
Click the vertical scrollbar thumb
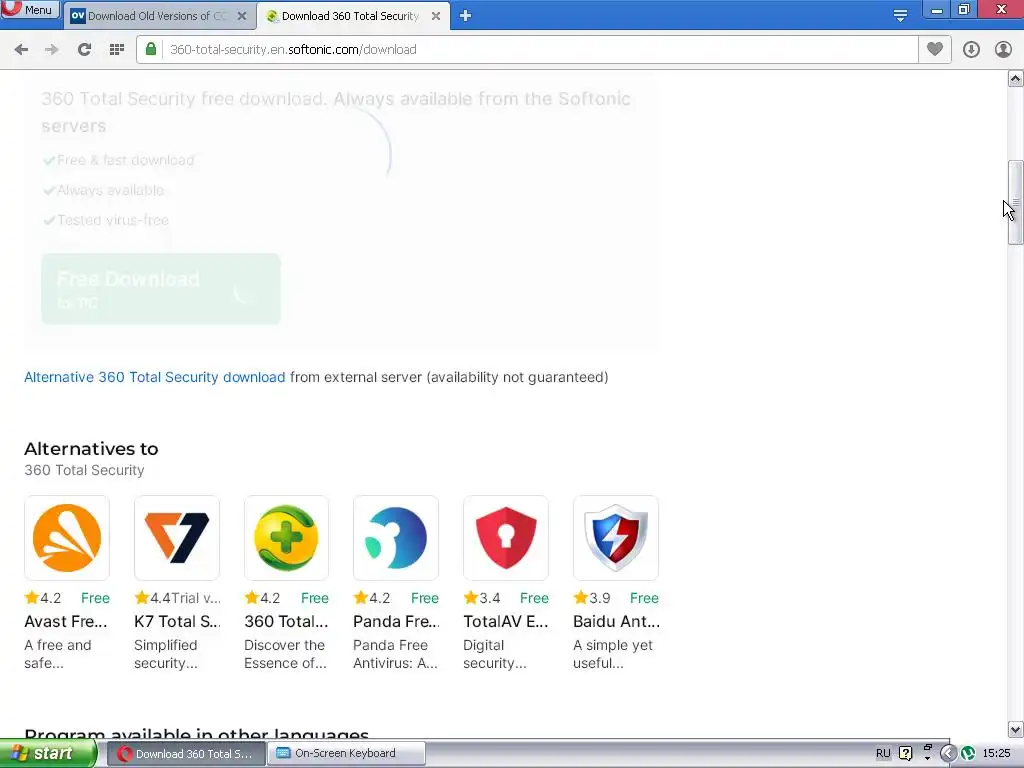point(1015,202)
